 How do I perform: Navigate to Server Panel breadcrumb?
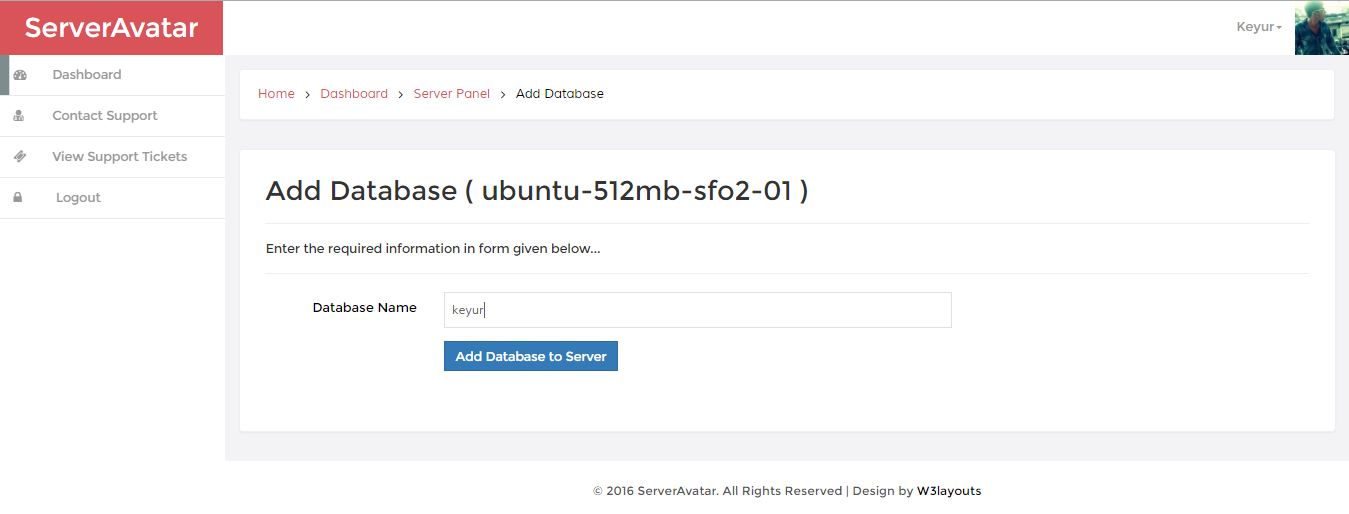[x=452, y=94]
